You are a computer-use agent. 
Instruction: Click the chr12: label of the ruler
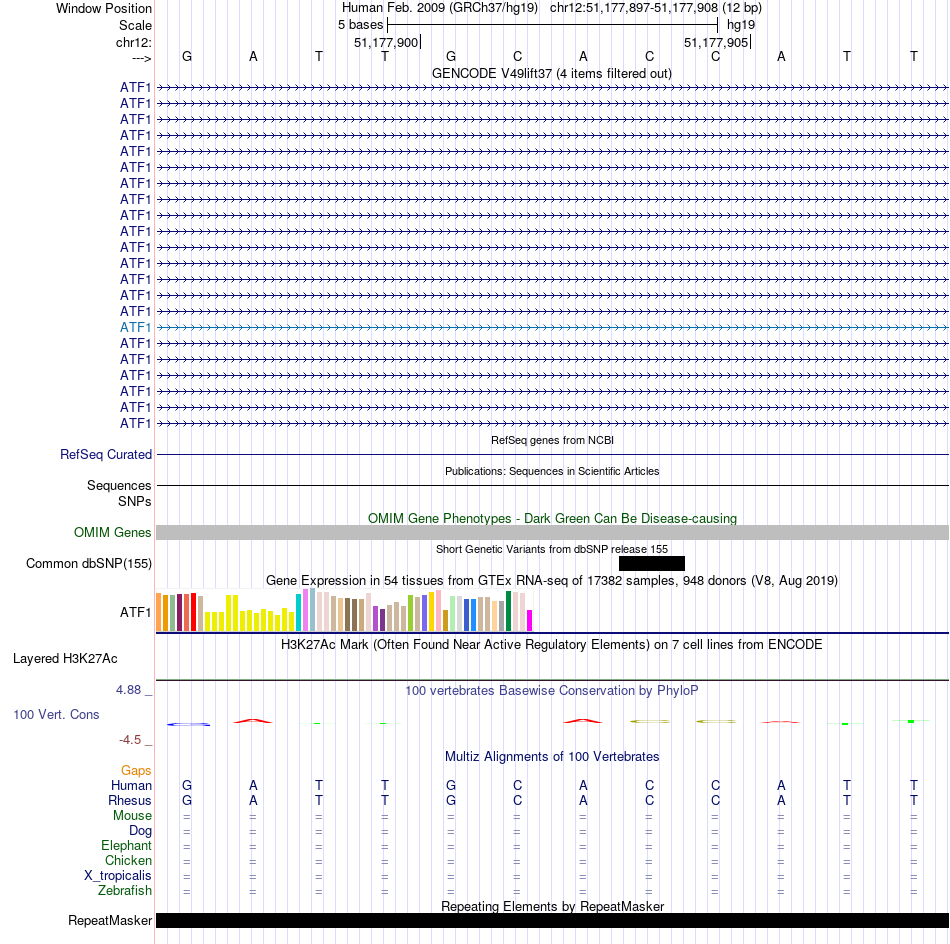tap(134, 42)
